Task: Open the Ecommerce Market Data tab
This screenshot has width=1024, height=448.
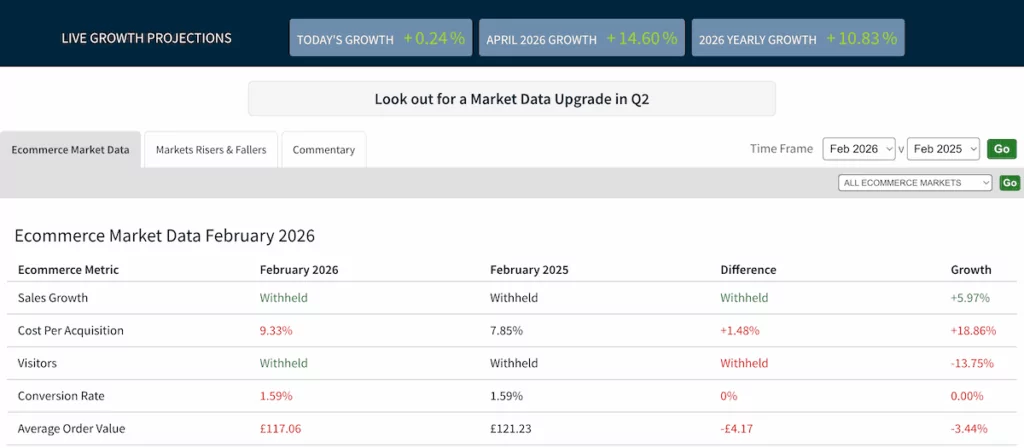Action: pos(71,150)
